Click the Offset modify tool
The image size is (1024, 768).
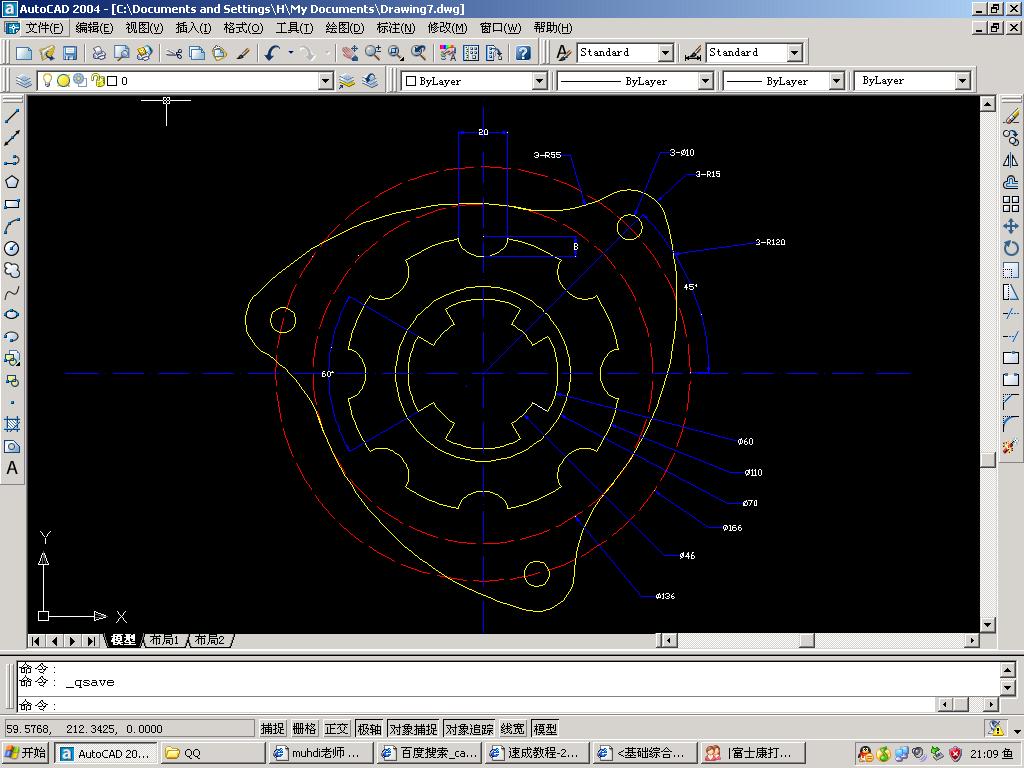(x=1011, y=182)
